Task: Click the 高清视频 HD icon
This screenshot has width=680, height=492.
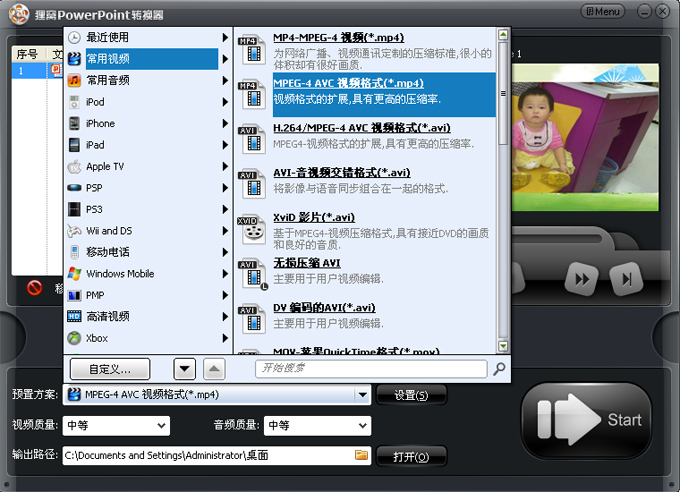Action: point(75,317)
